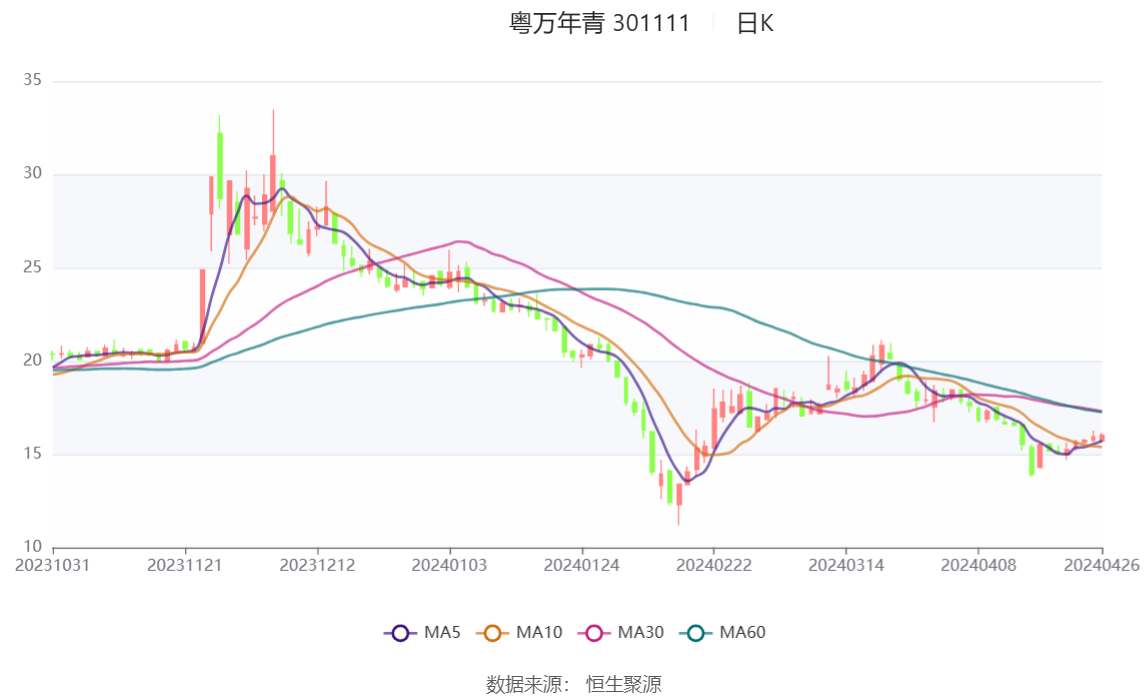Click the 20 price axis label
This screenshot has height=699, width=1148.
(x=32, y=360)
